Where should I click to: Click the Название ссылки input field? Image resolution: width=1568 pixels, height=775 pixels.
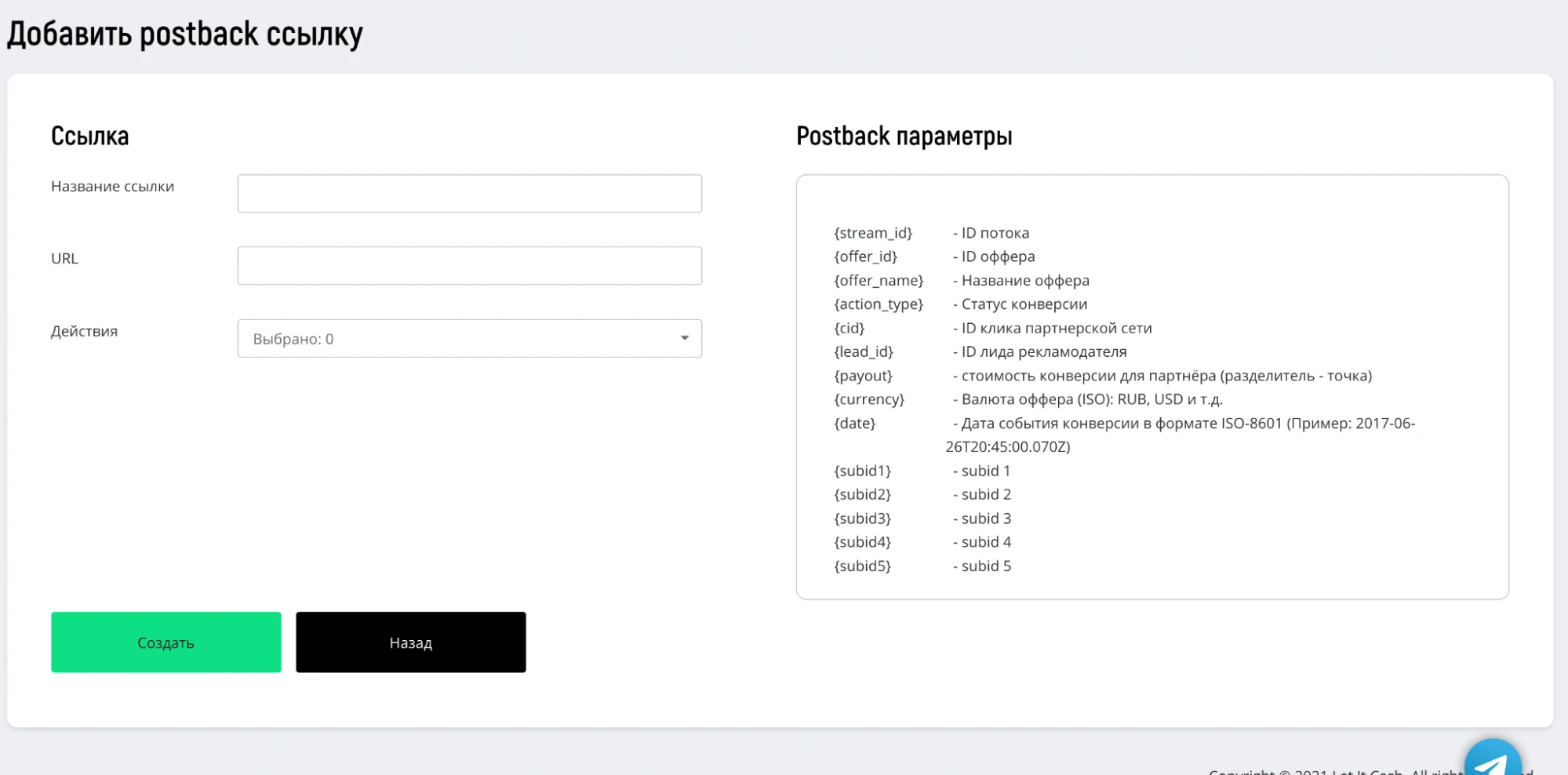469,193
